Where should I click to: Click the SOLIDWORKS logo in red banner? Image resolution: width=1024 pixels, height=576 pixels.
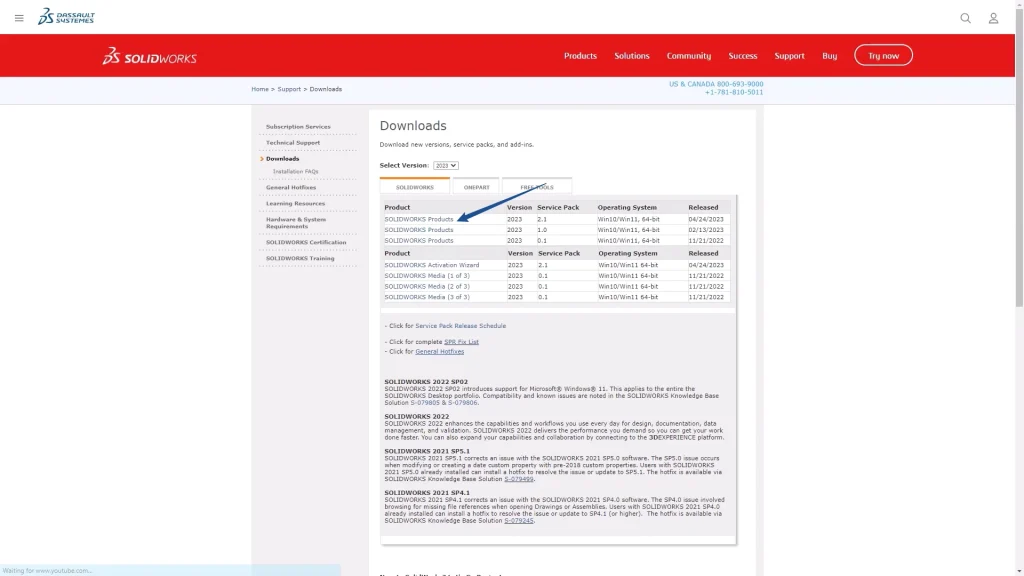coord(150,56)
